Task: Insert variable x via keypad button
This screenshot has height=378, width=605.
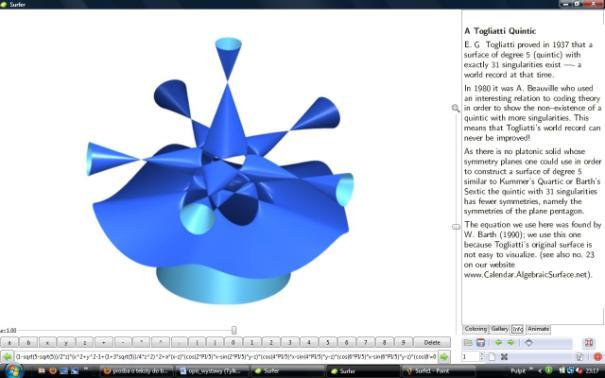Action: pos(47,342)
